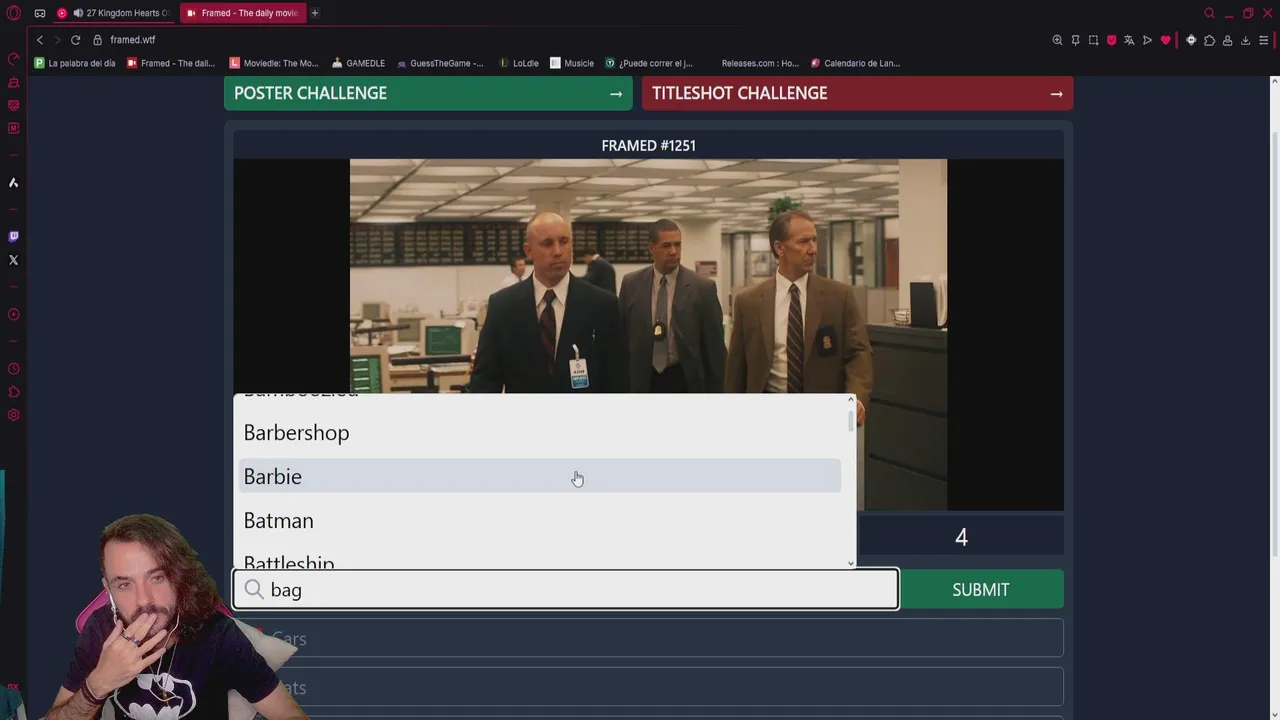The image size is (1280, 720).
Task: Open the easy setup menu lines icon
Action: 1263,40
